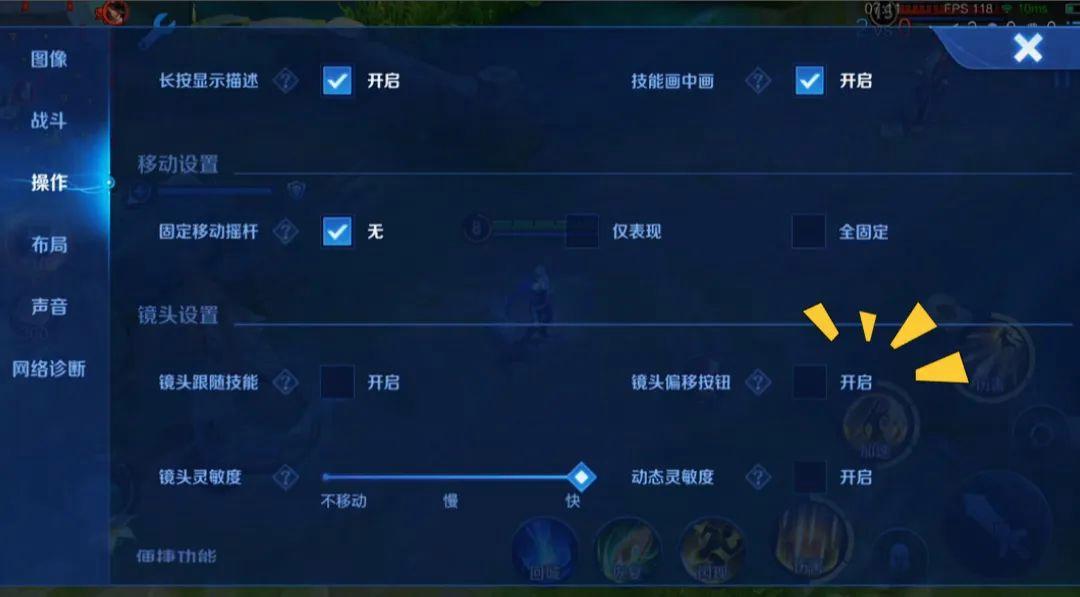Select 全固定 for fixed joystick option
Viewport: 1080px width, 597px height.
click(x=809, y=231)
